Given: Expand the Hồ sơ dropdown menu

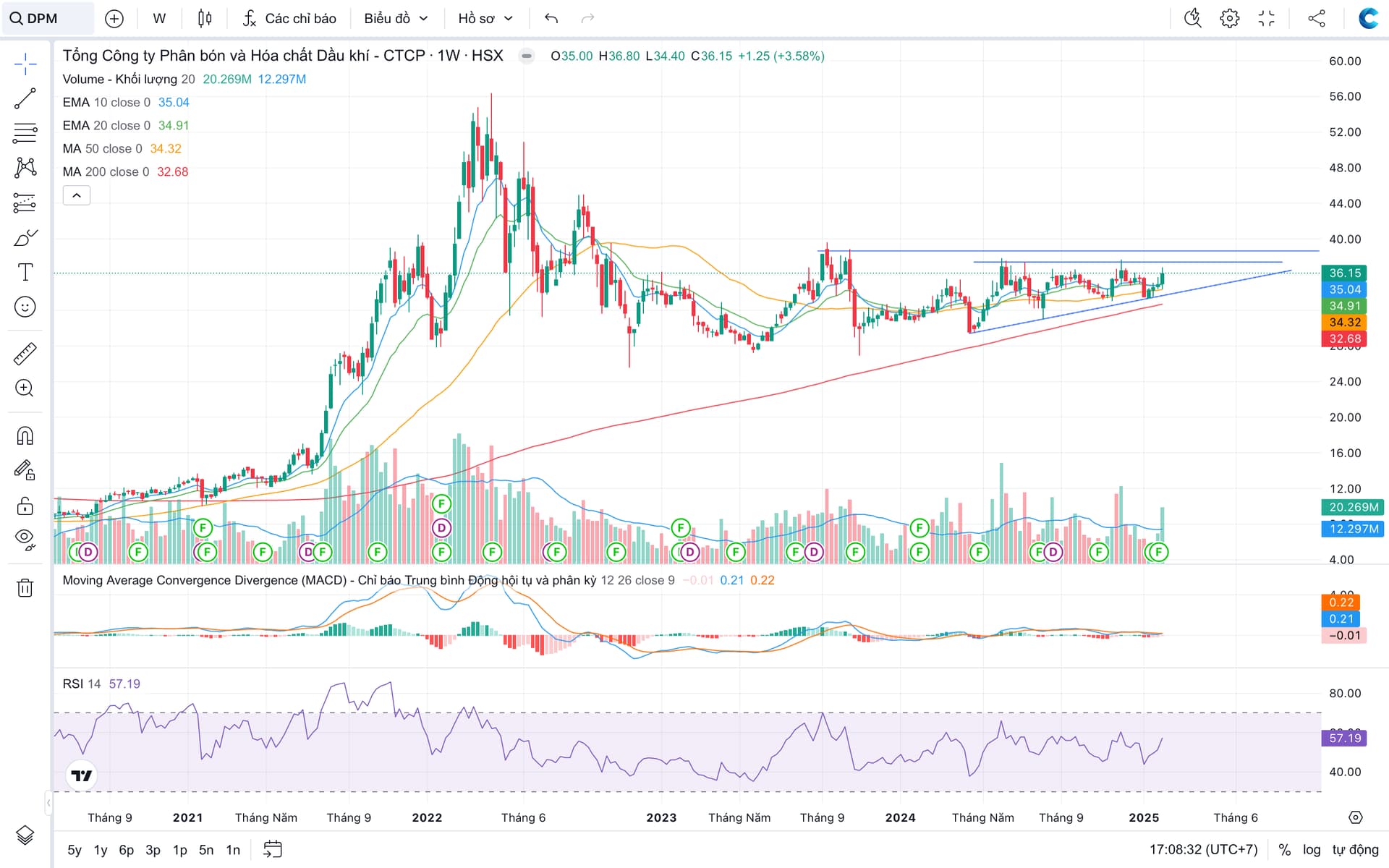Looking at the screenshot, I should (x=485, y=19).
